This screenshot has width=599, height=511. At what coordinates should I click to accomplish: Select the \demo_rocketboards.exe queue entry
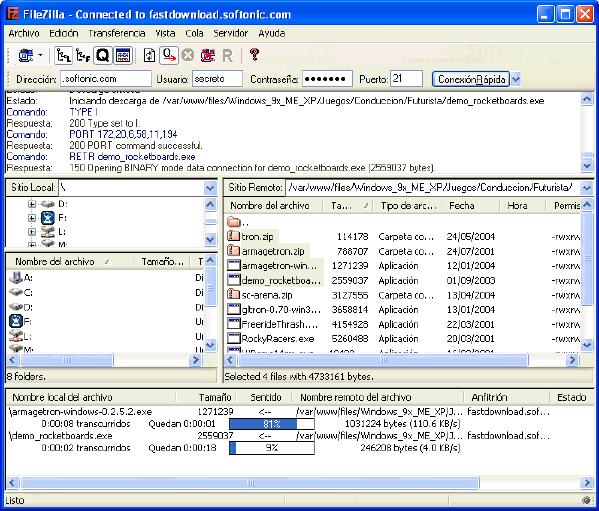pos(60,435)
